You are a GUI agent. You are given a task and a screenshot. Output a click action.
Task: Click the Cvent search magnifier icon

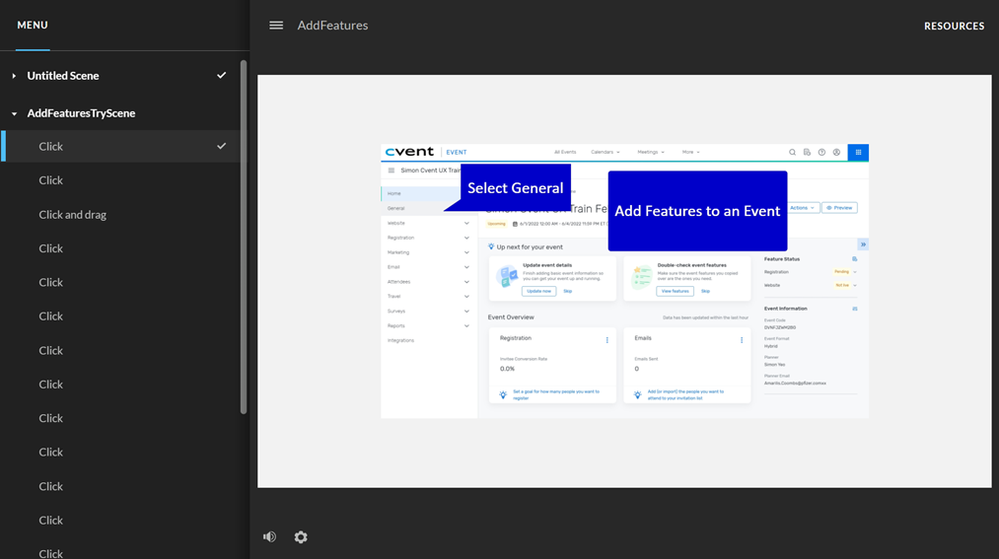(793, 152)
